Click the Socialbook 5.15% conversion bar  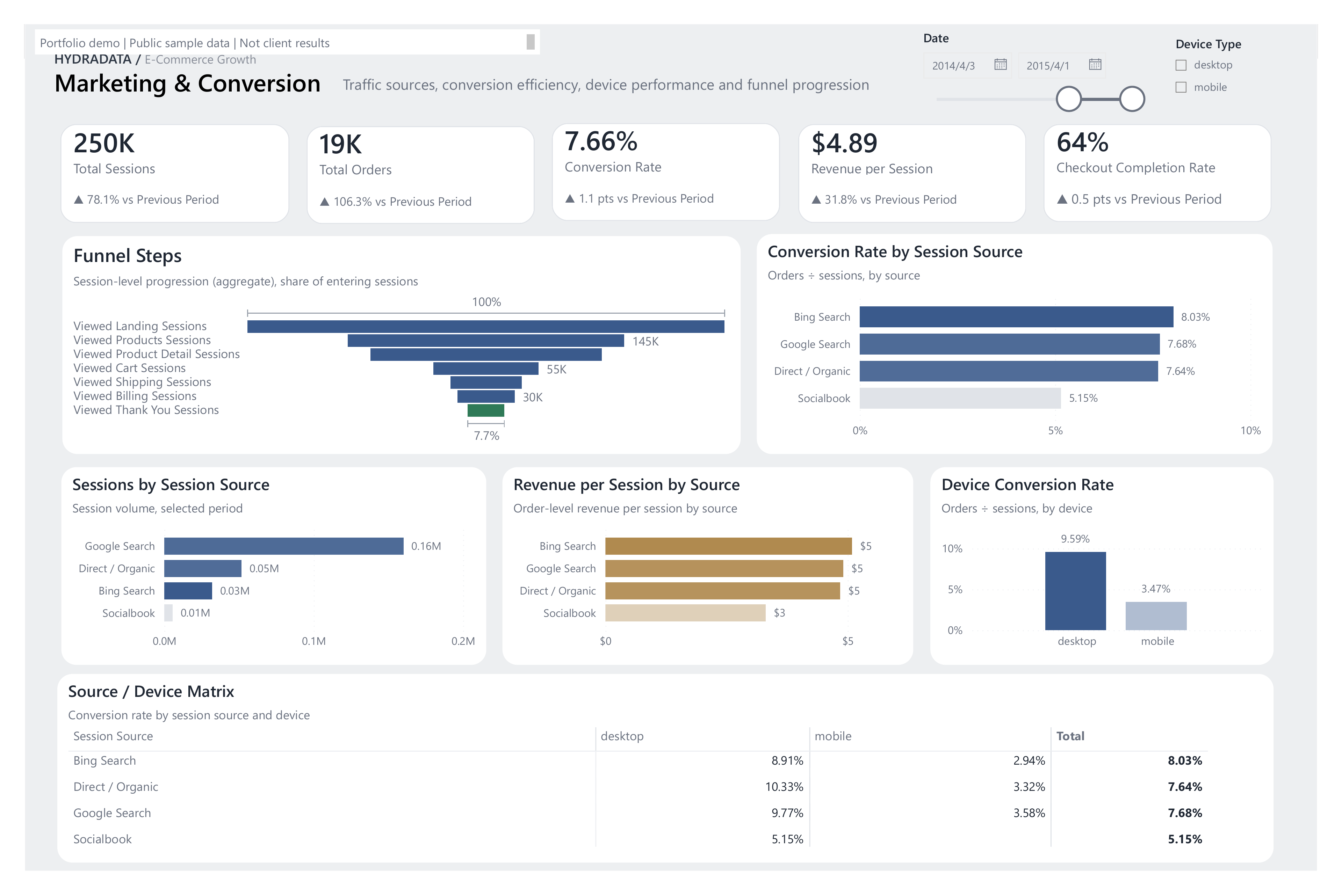(x=960, y=398)
